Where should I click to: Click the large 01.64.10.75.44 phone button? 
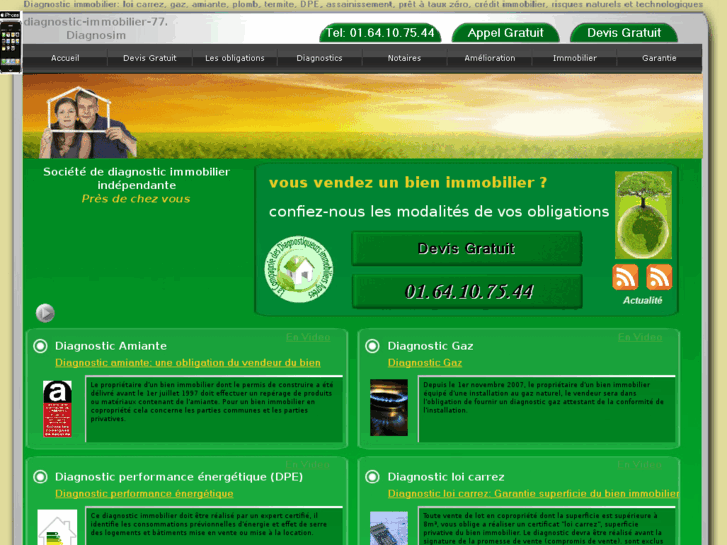click(x=467, y=291)
